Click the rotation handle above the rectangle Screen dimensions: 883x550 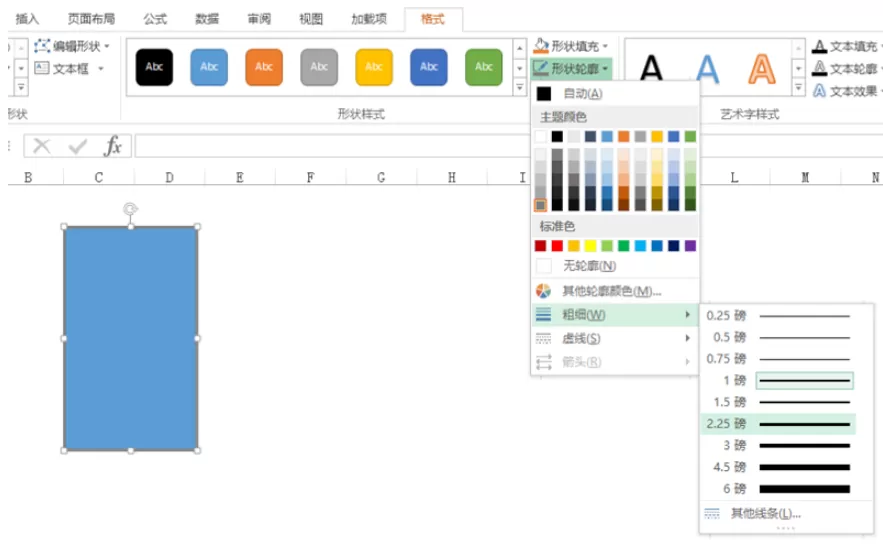[x=130, y=209]
